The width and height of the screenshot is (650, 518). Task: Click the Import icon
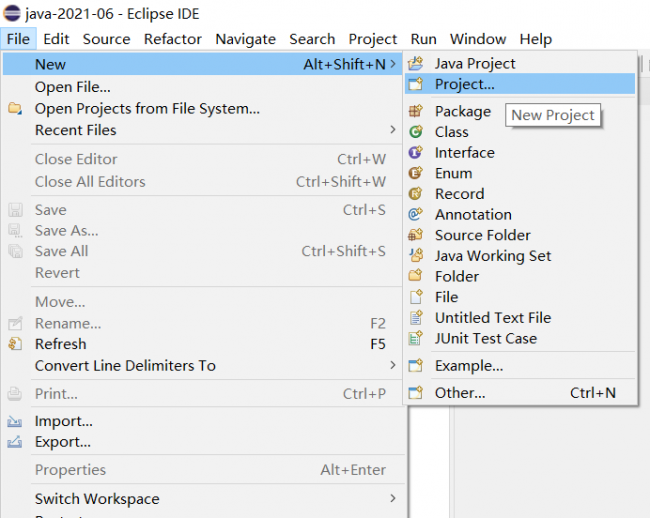click(x=15, y=421)
